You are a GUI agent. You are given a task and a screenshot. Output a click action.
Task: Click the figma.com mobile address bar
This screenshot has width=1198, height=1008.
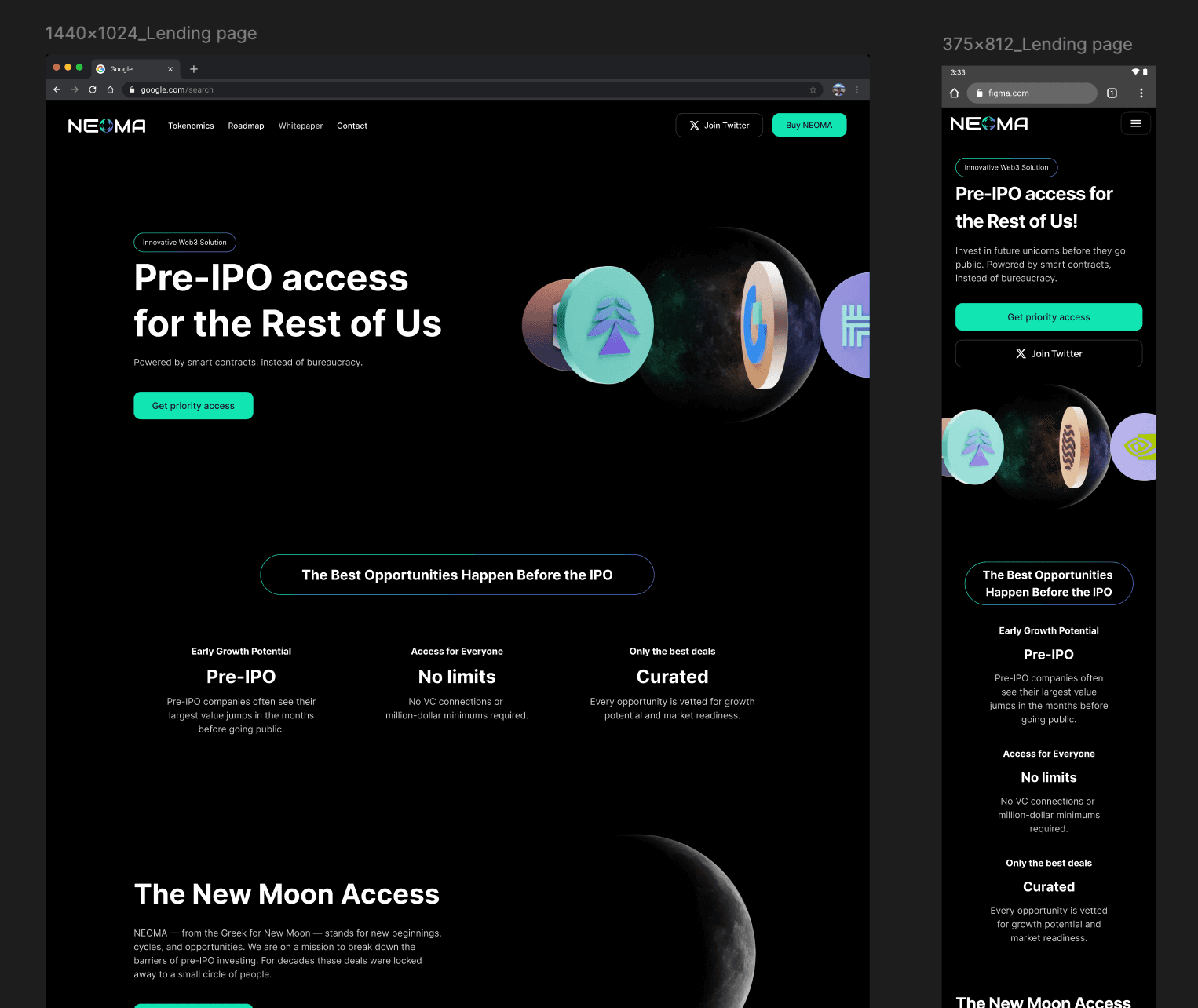coord(1032,93)
